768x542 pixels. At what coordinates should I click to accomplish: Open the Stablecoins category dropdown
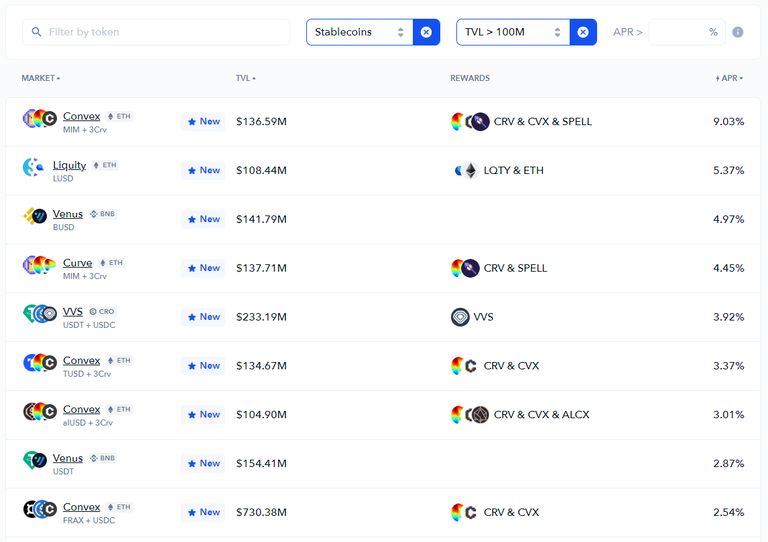point(359,32)
